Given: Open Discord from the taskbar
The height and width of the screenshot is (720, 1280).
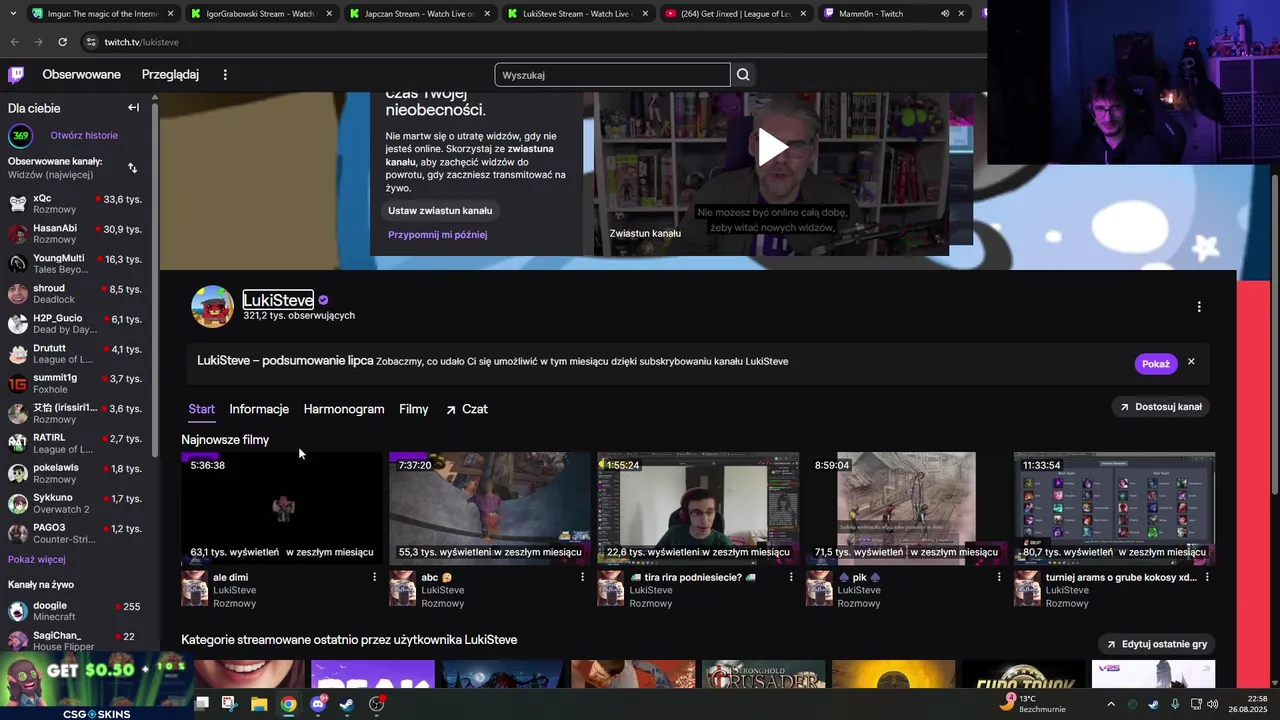Looking at the screenshot, I should [x=318, y=704].
